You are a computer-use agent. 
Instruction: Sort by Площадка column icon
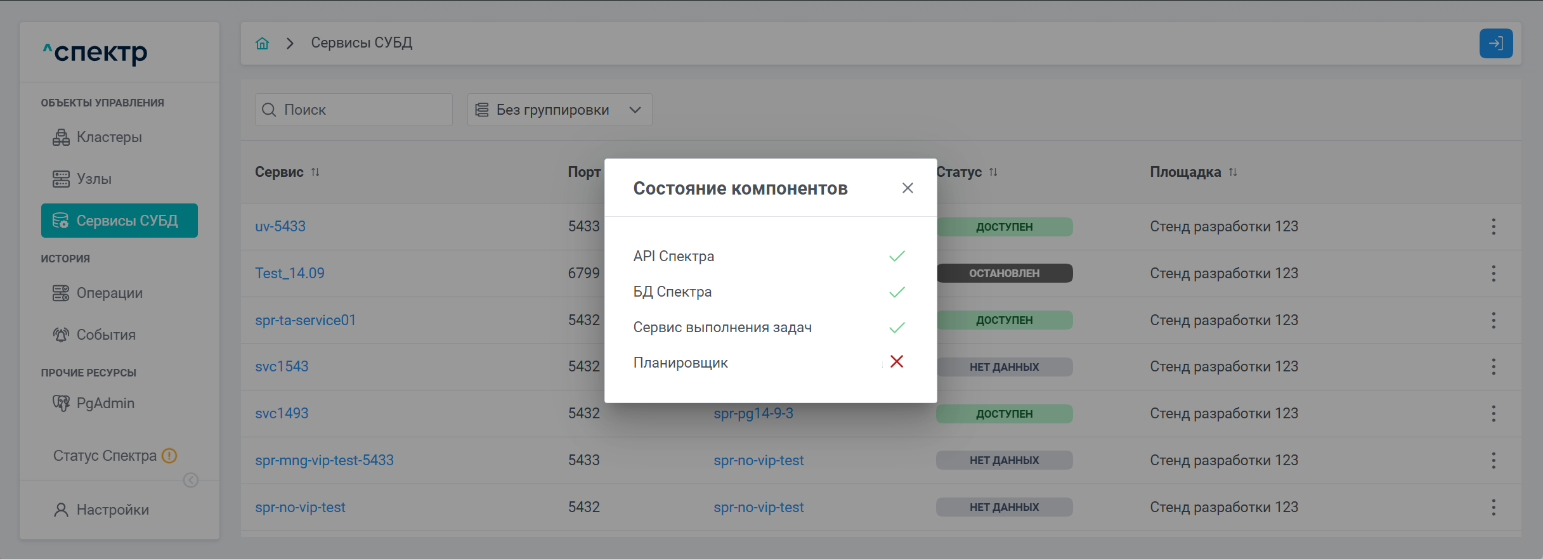1233,173
